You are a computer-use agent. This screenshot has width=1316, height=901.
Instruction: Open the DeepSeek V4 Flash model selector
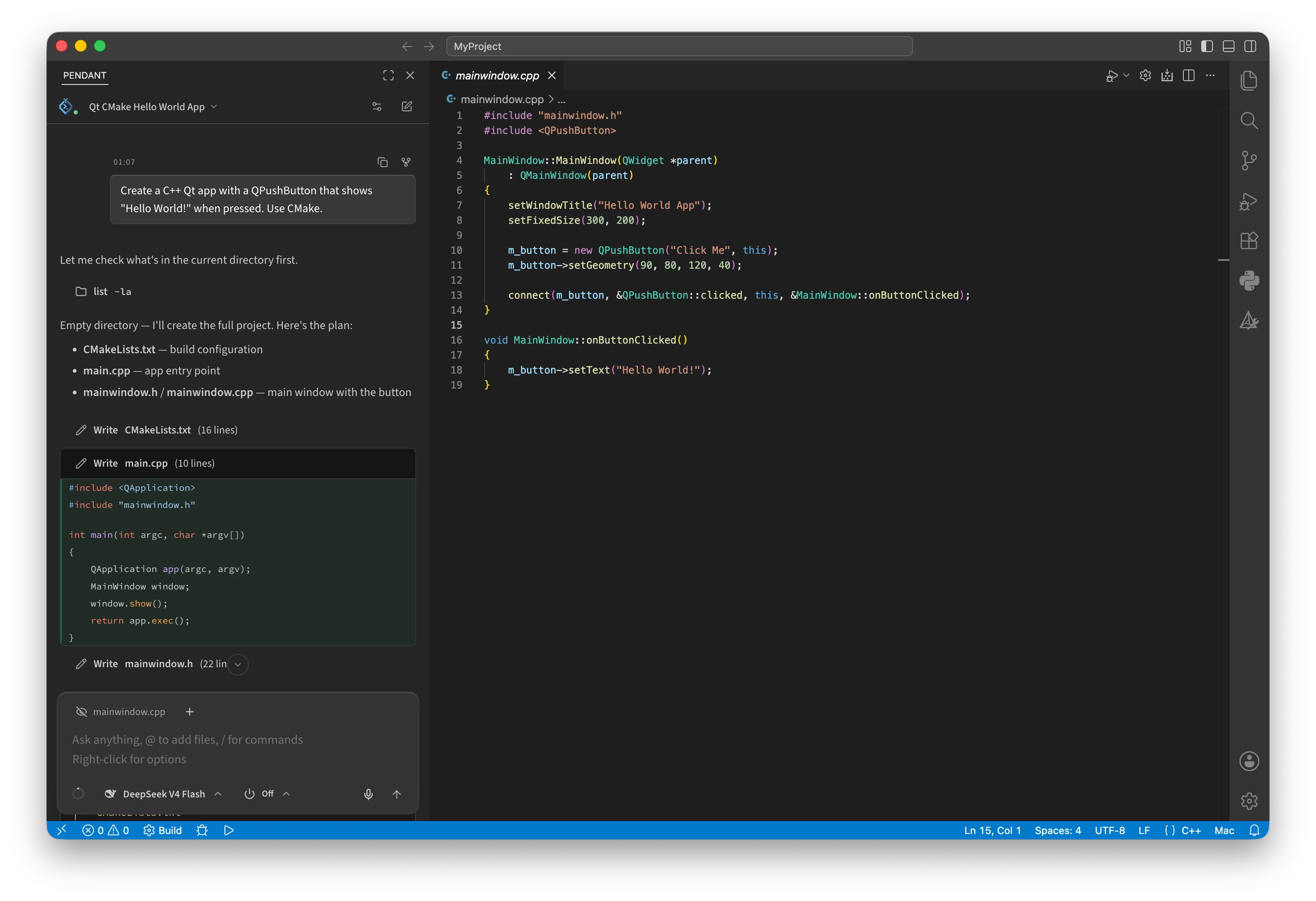tap(163, 794)
